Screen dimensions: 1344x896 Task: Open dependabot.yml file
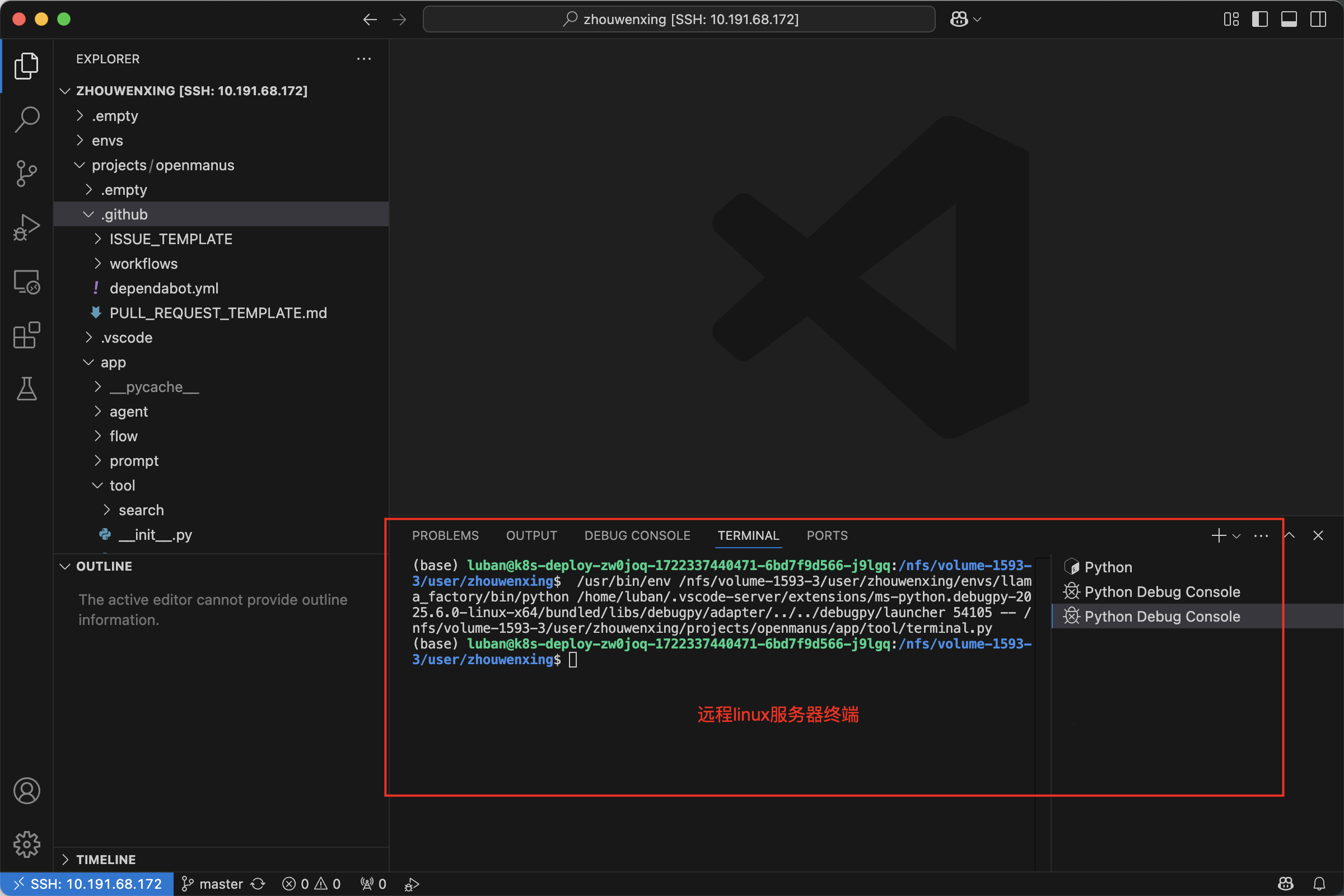pyautogui.click(x=221, y=288)
